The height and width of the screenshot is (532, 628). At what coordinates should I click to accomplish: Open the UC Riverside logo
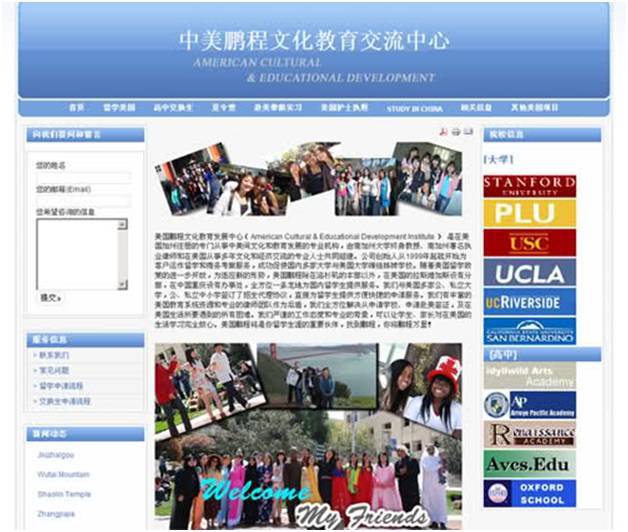(529, 302)
